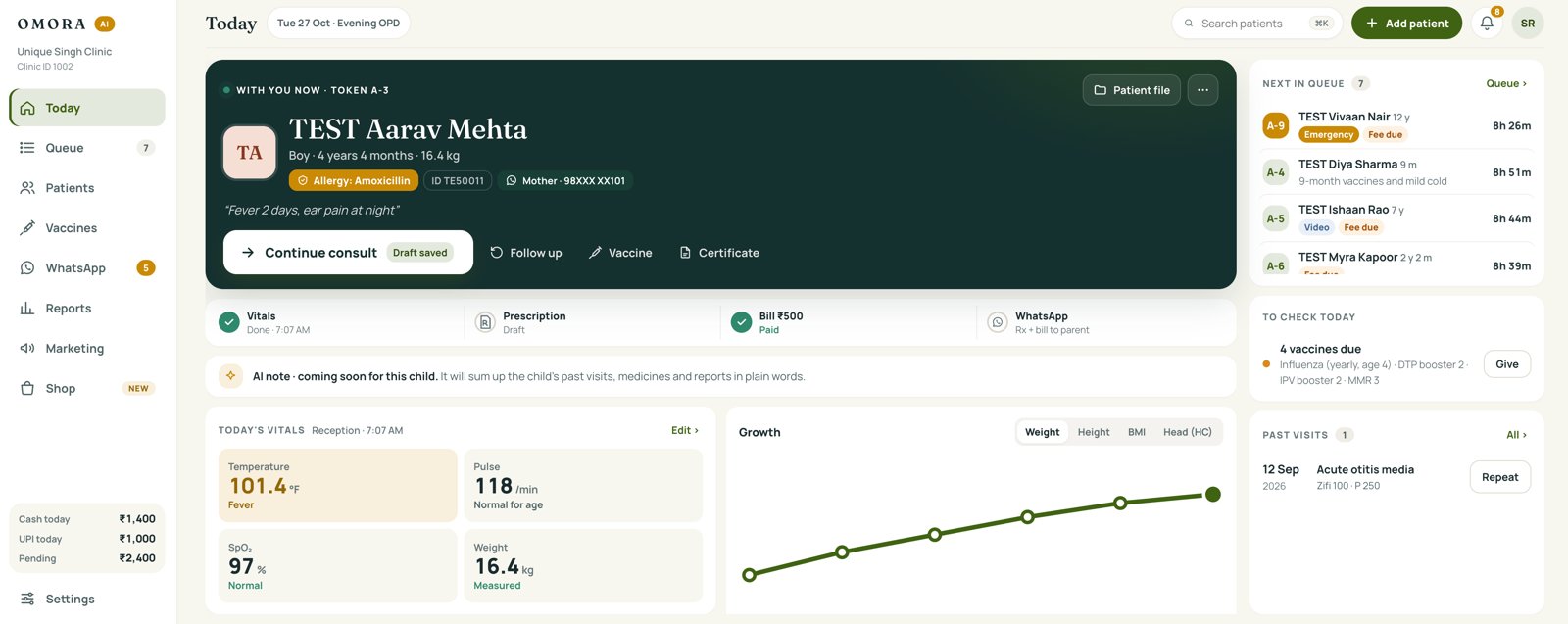This screenshot has width=1568, height=624.
Task: Open Queue in the sidebar
Action: pyautogui.click(x=87, y=148)
